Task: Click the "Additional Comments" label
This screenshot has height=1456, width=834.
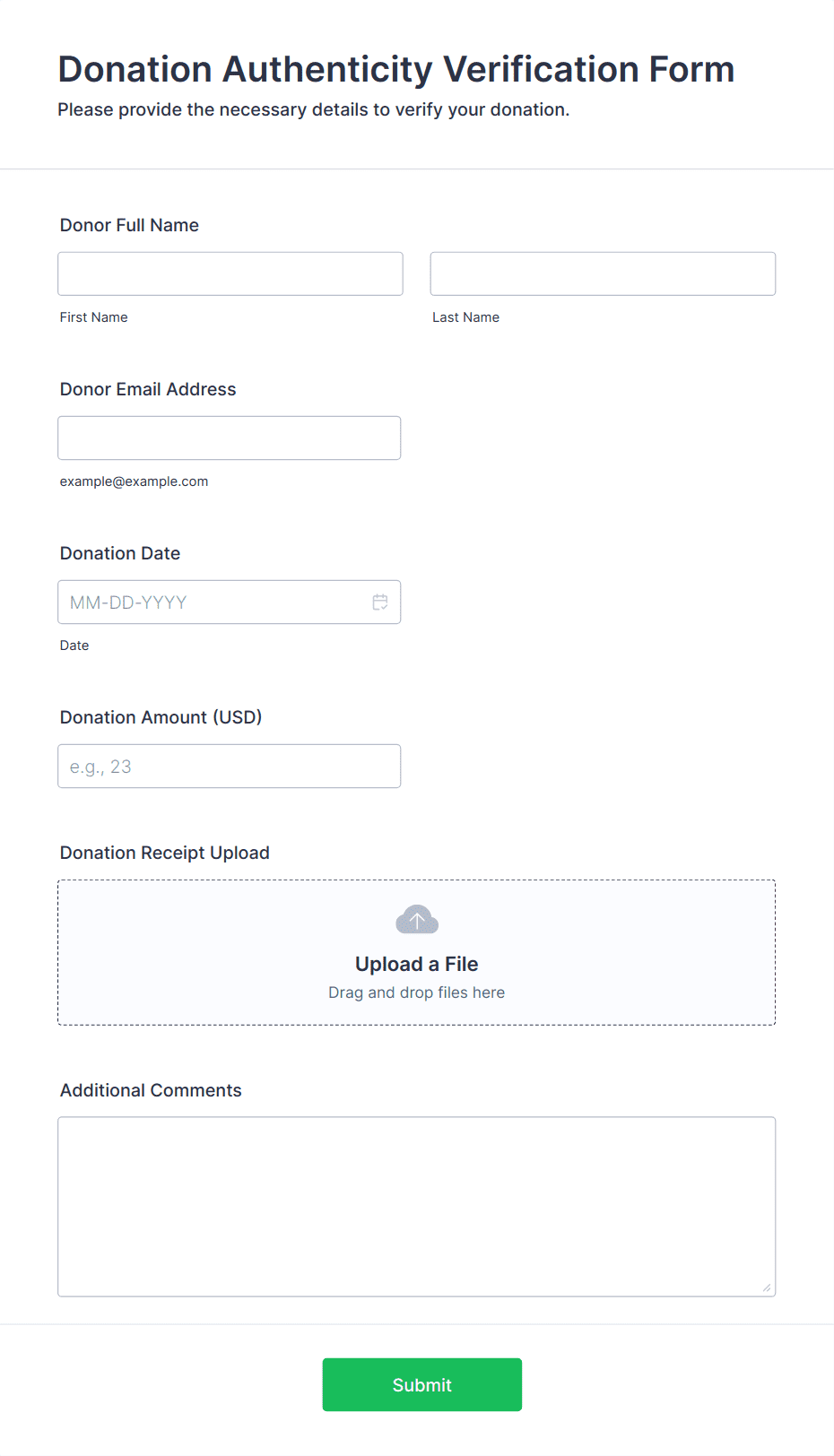Action: coord(151,1090)
